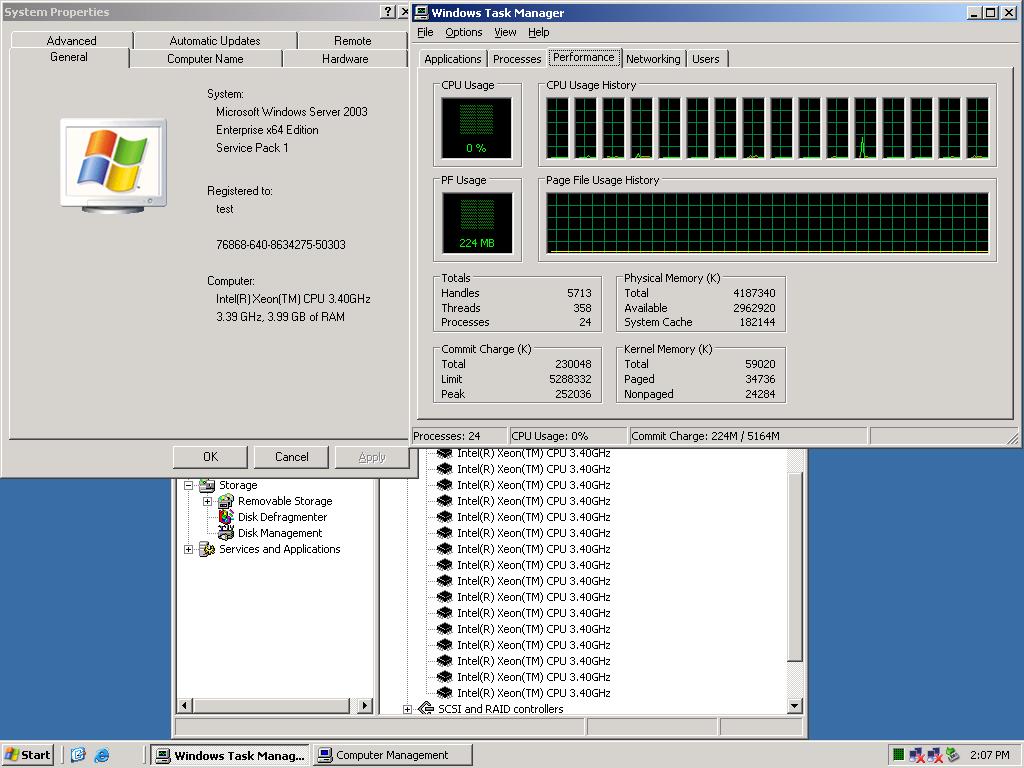
Task: Select the Disk Management icon
Action: [226, 533]
